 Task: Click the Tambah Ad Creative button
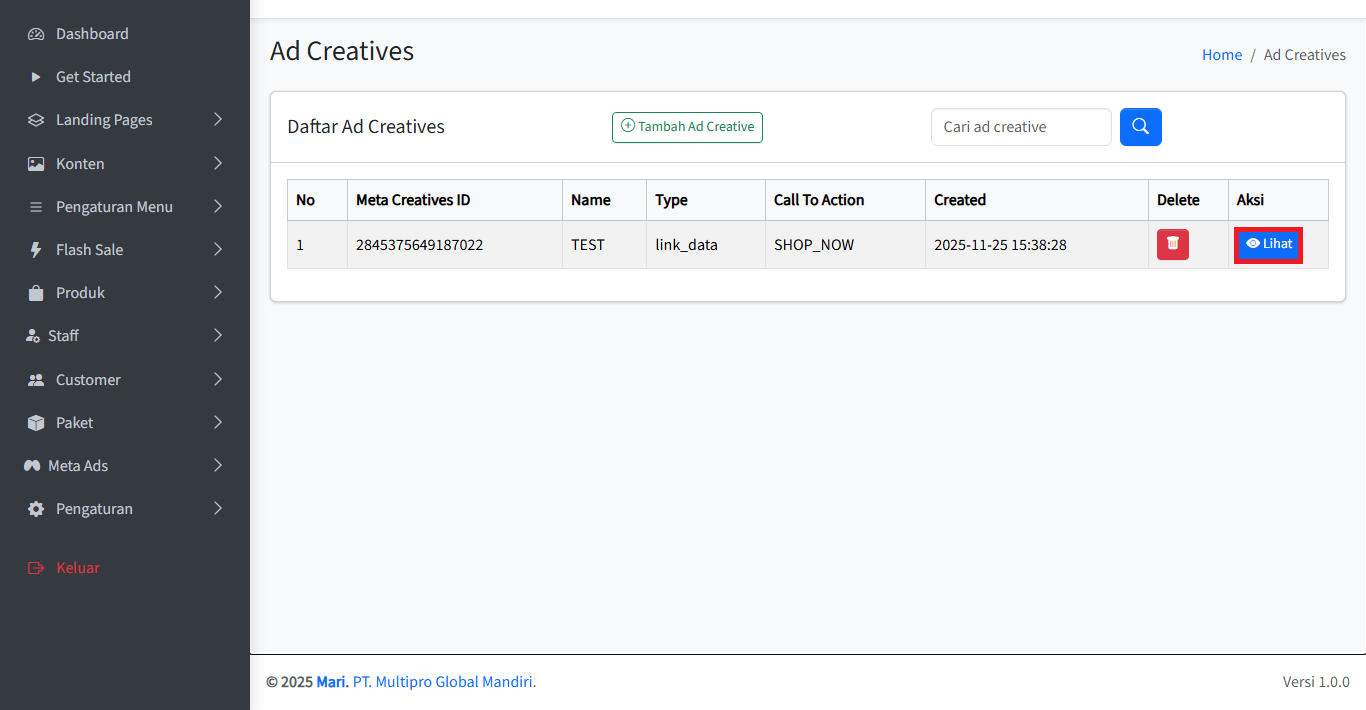pos(687,127)
